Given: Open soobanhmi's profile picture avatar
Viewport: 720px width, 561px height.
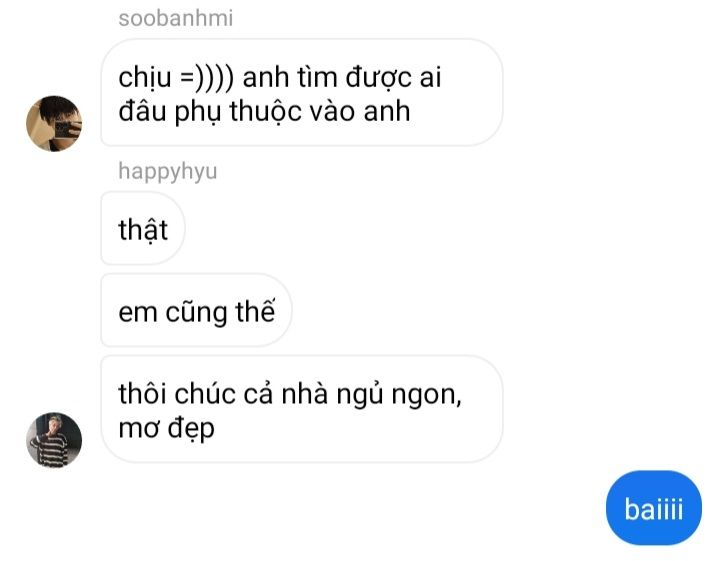Looking at the screenshot, I should (54, 123).
